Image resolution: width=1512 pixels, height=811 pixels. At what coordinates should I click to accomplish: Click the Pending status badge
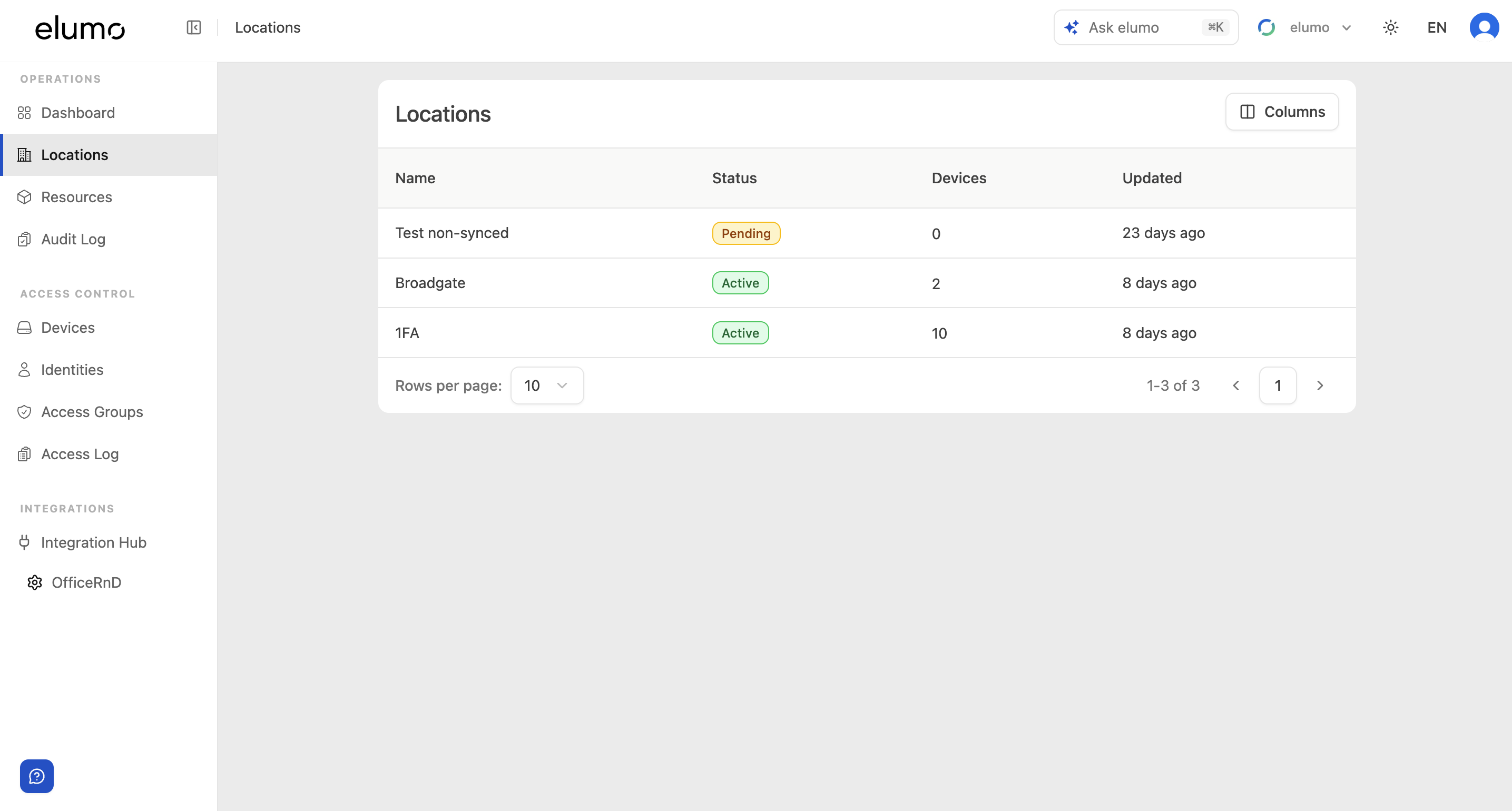[746, 233]
